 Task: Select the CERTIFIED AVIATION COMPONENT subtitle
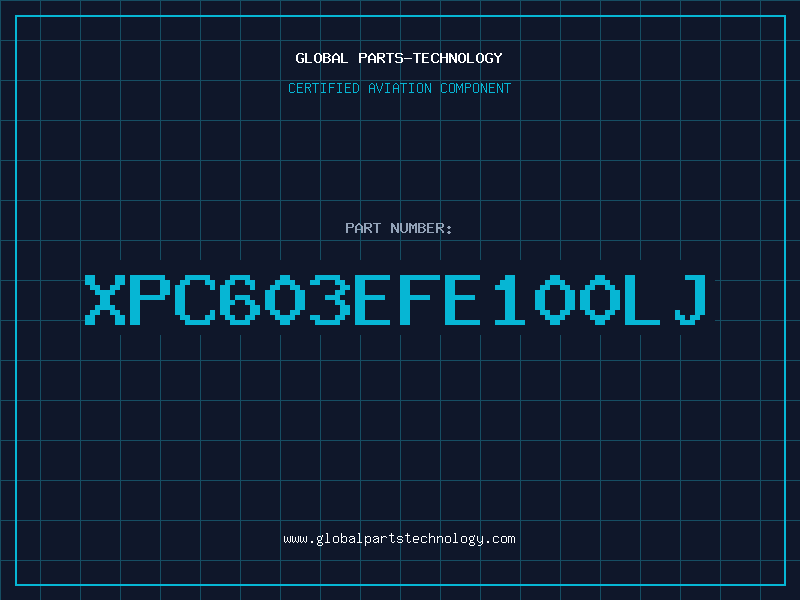point(399,88)
